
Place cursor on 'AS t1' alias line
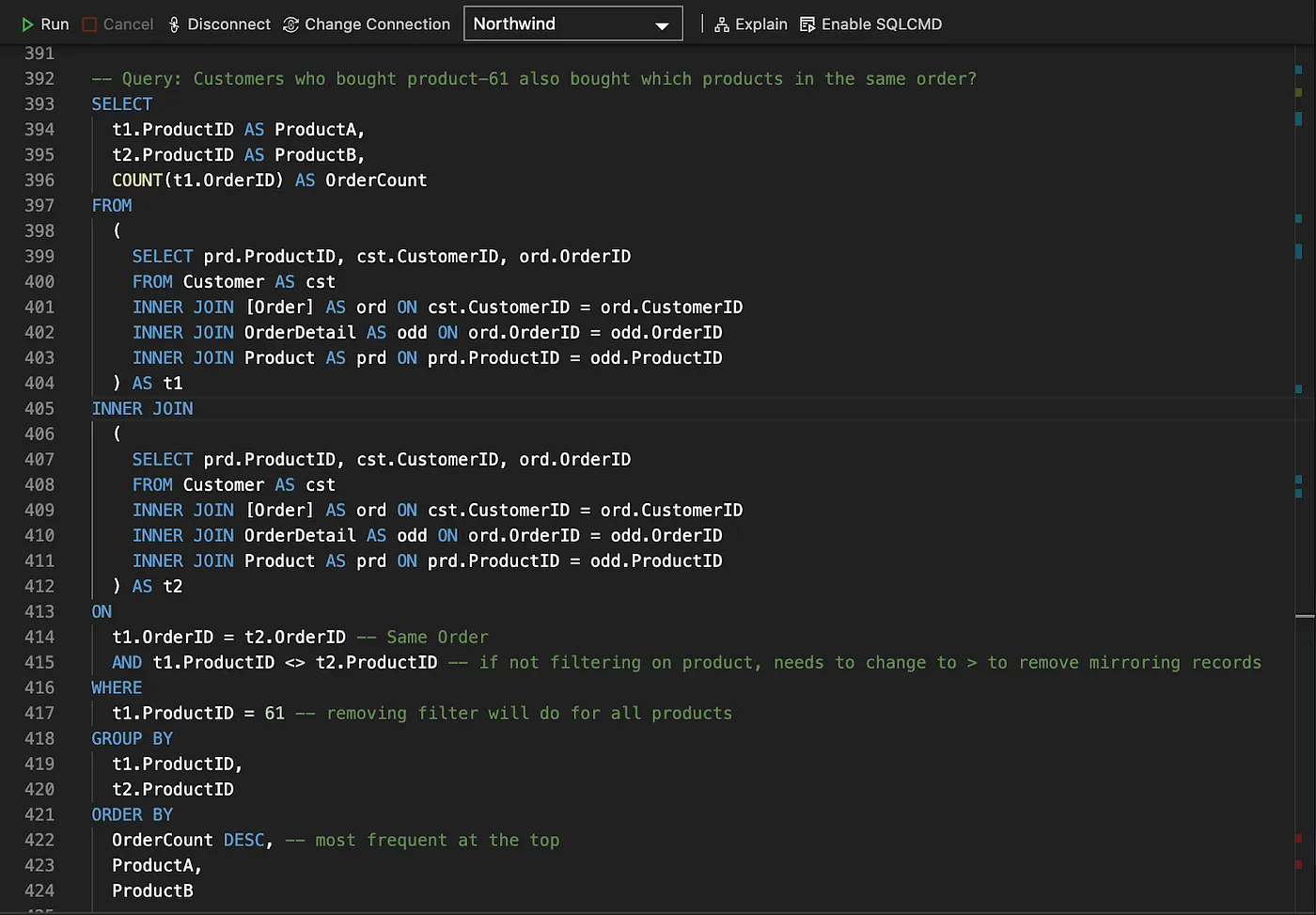148,384
